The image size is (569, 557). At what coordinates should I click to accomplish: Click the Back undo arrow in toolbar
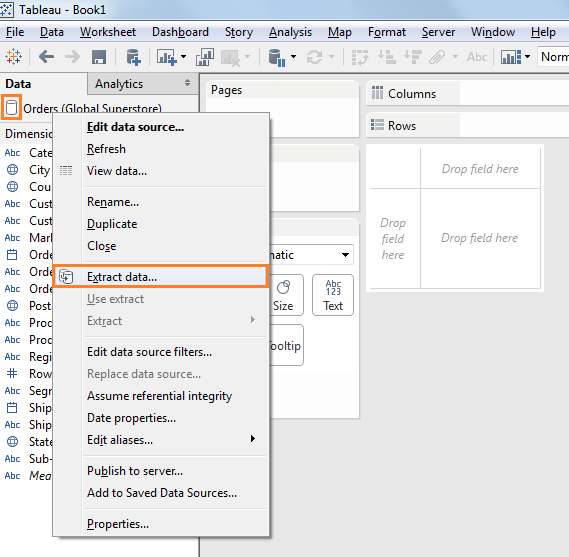46,57
